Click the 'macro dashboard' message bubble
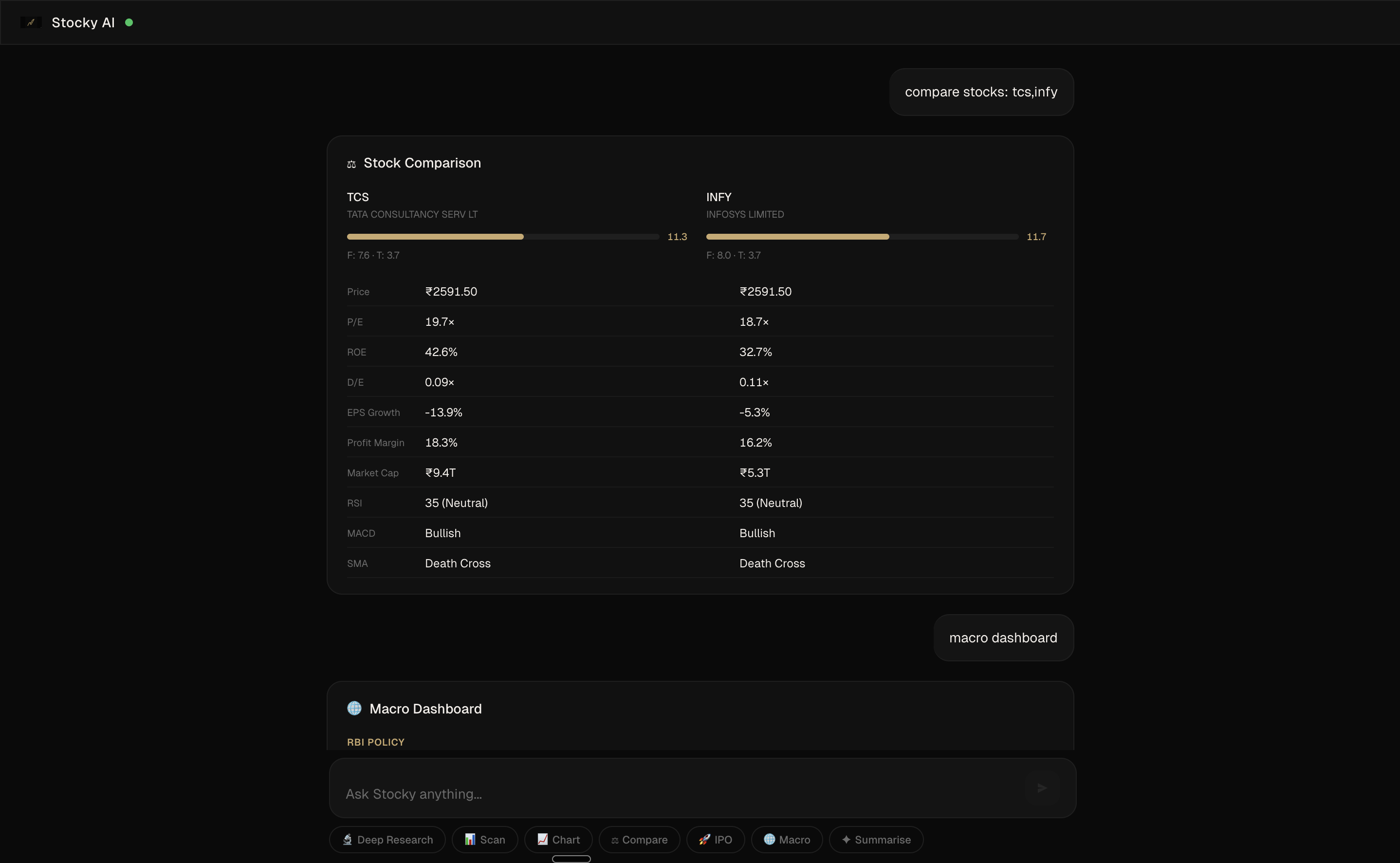 click(x=1003, y=638)
